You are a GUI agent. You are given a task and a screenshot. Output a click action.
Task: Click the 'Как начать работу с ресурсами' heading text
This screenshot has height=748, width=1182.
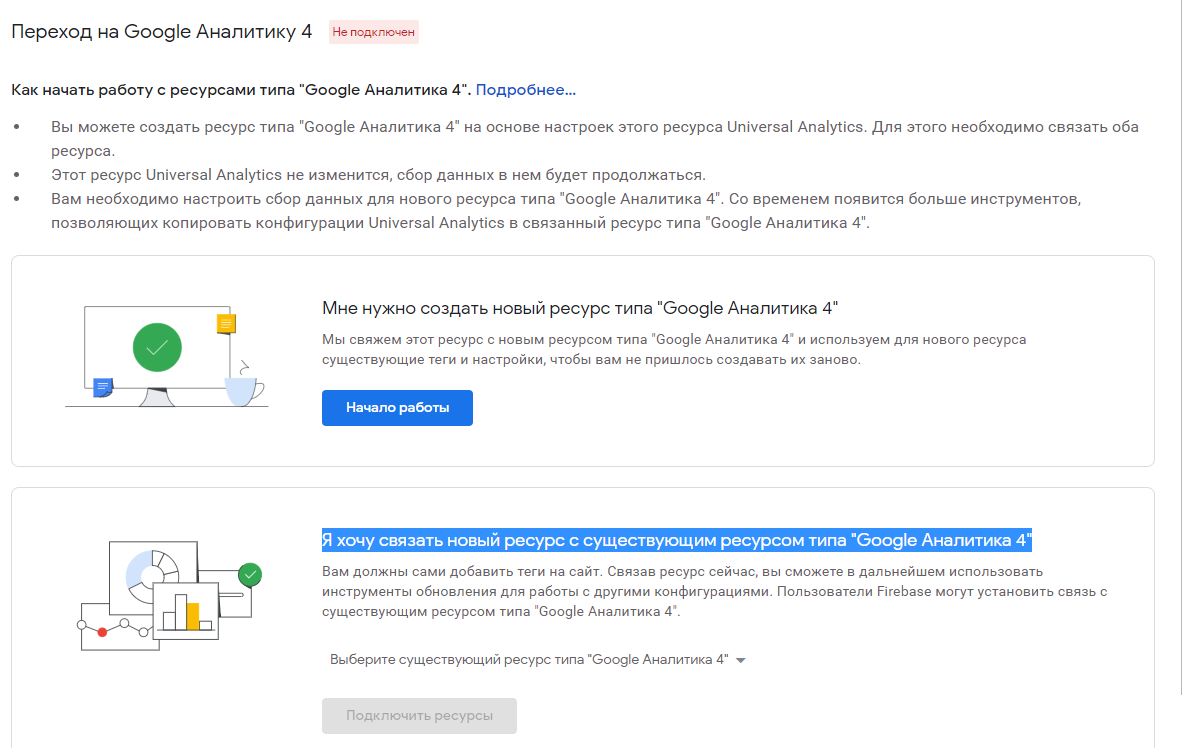click(240, 90)
